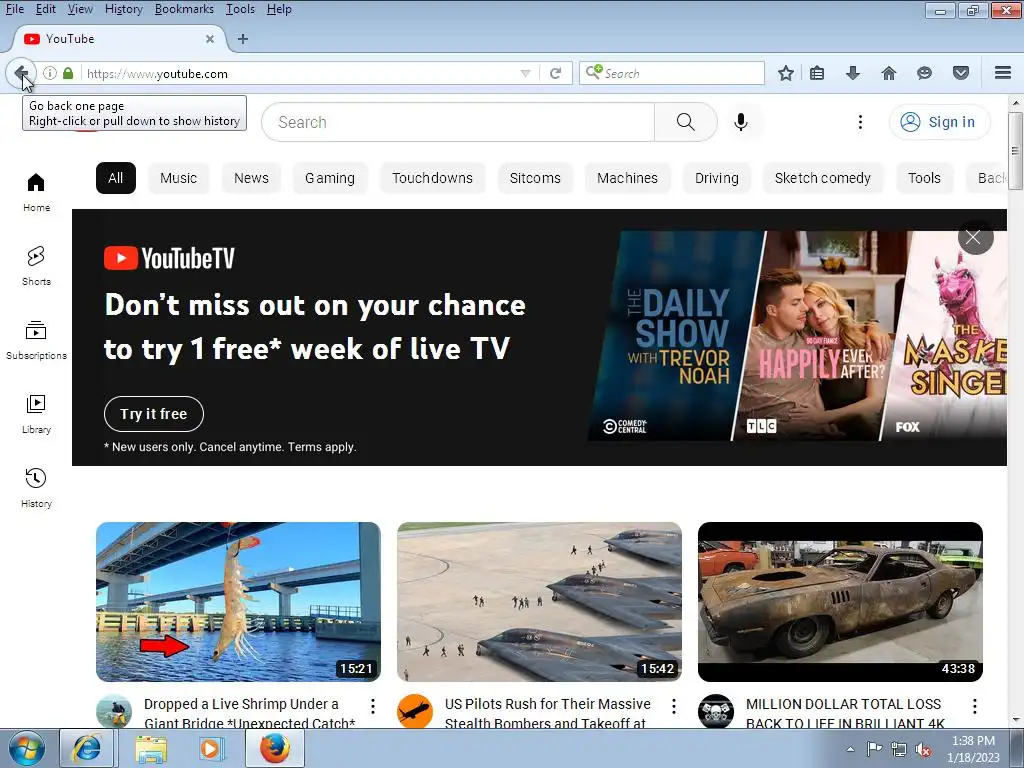Show your bookmarks list icon
The image size is (1024, 768).
click(817, 73)
